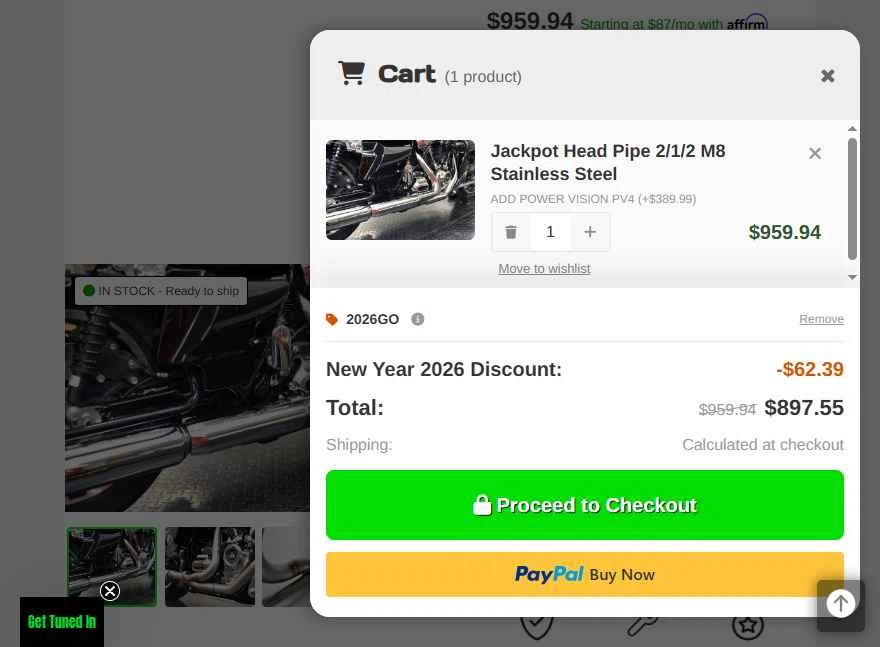This screenshot has width=880, height=647.
Task: Open the Jackpot Head Pipe product title
Action: coord(608,162)
